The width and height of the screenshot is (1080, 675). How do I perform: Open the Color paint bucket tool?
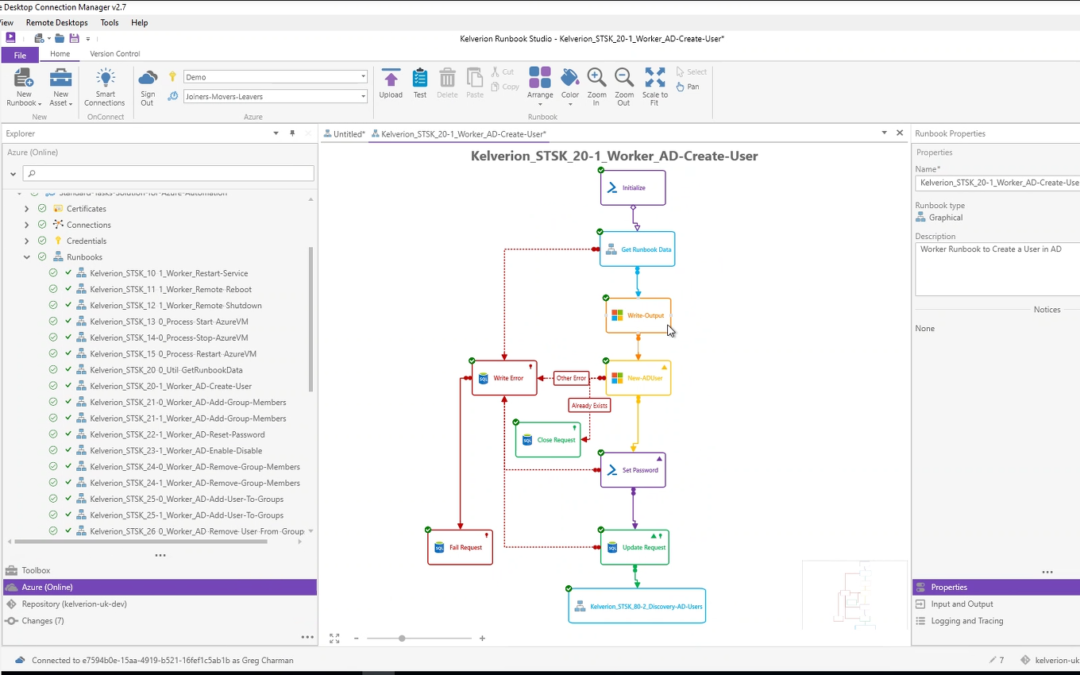tap(570, 78)
